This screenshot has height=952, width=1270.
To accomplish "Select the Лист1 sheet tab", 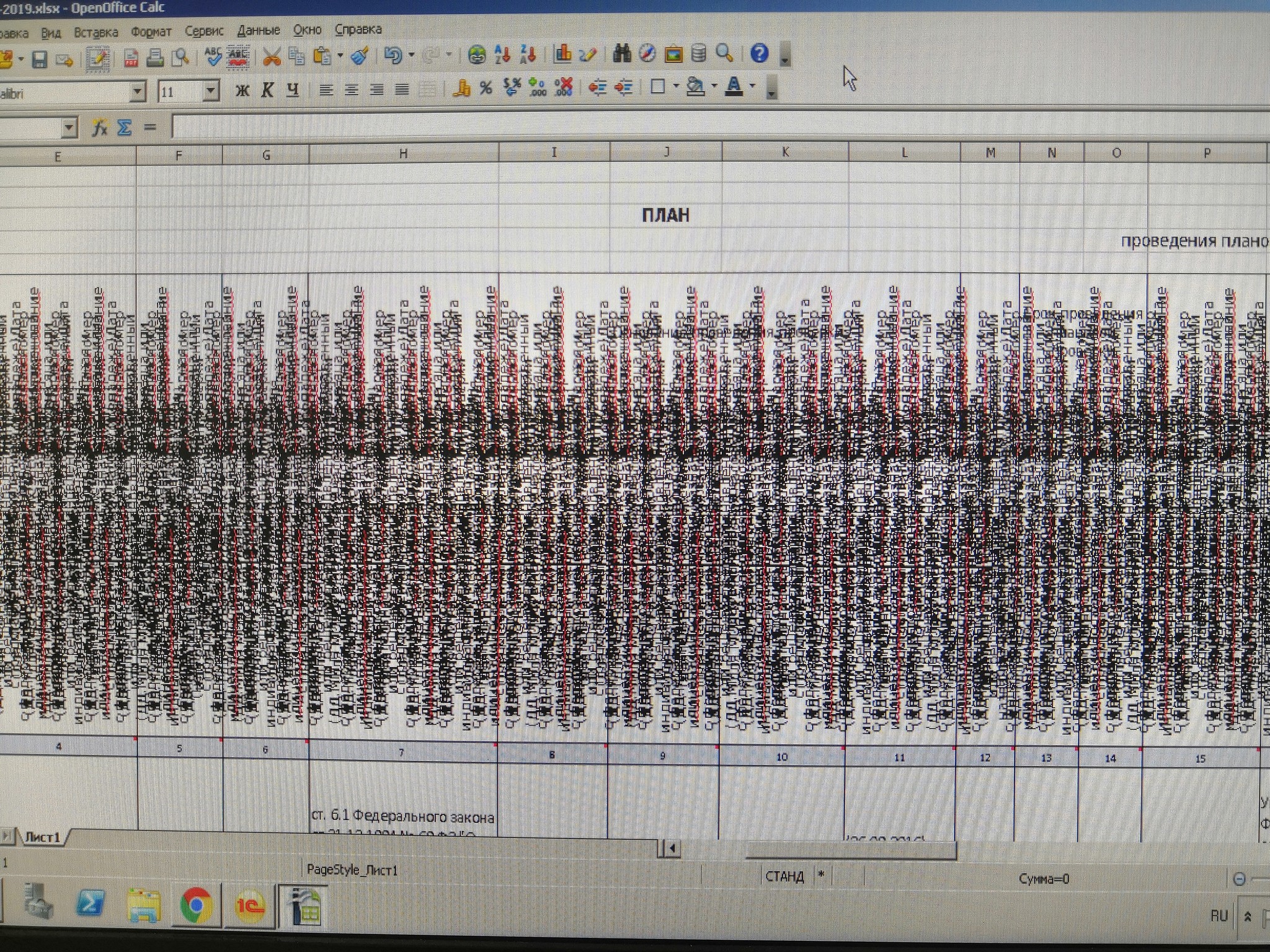I will point(42,837).
